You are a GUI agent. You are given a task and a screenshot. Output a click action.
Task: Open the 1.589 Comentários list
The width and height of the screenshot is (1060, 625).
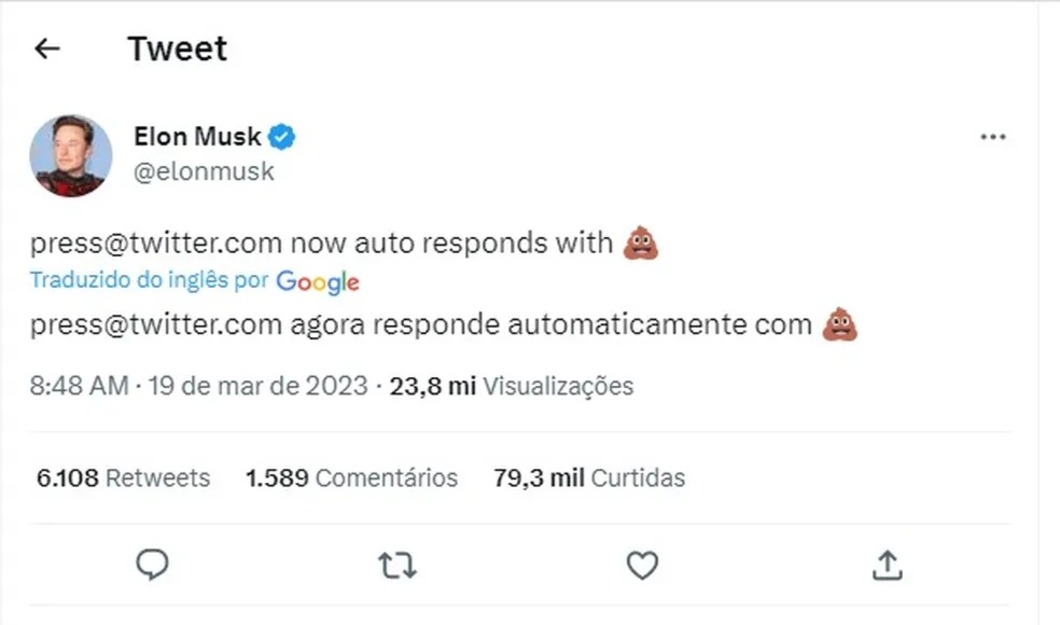(351, 478)
